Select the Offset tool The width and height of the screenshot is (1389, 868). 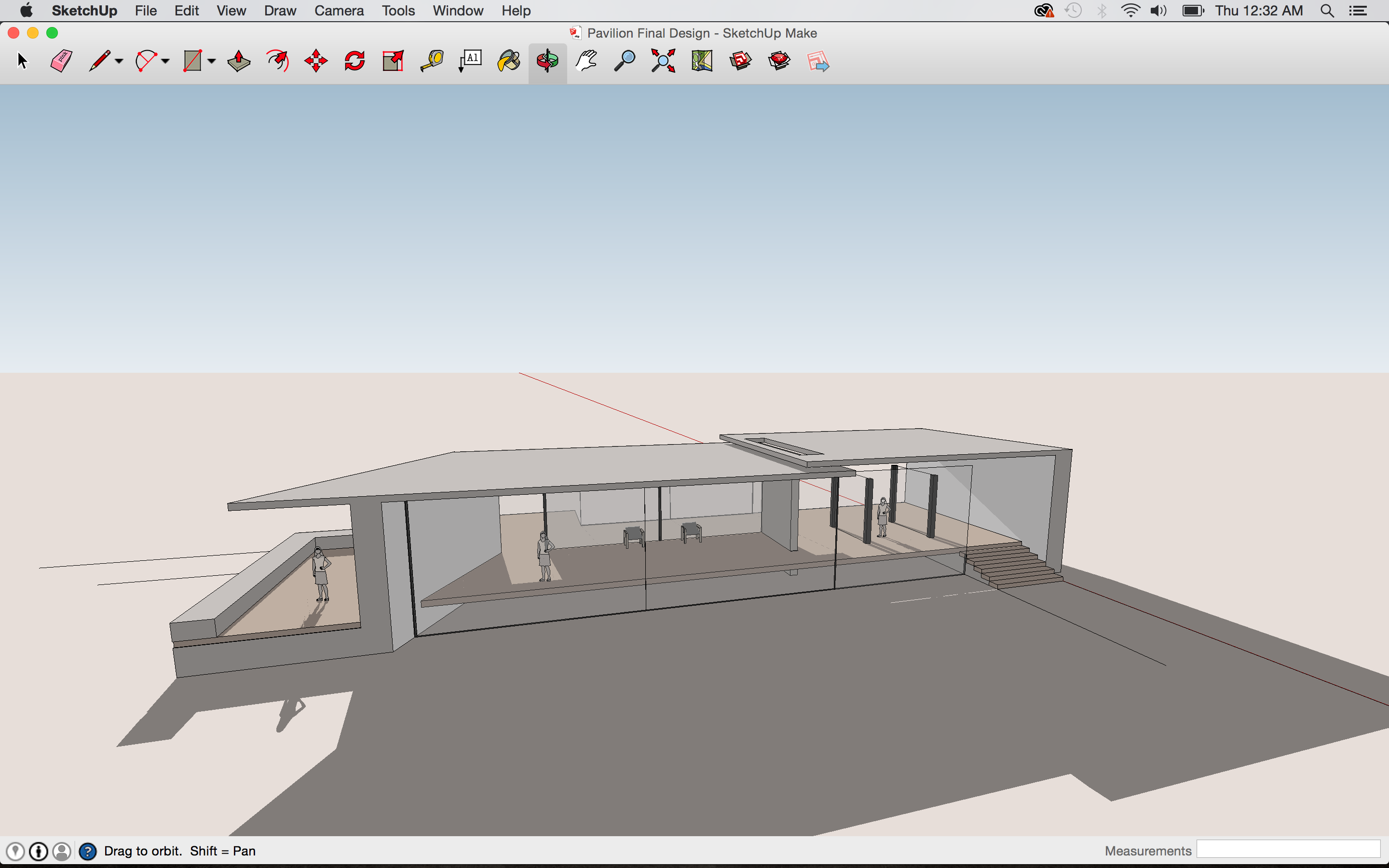[278, 61]
